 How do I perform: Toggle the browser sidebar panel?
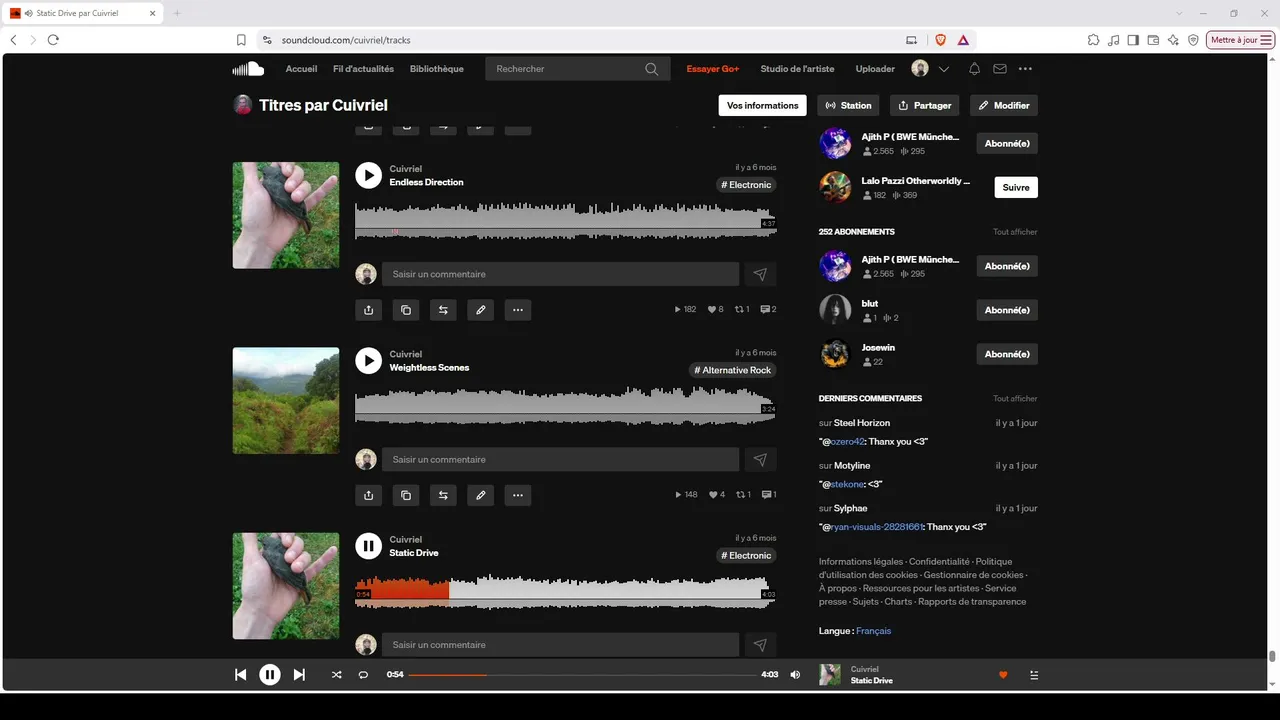tap(1133, 40)
